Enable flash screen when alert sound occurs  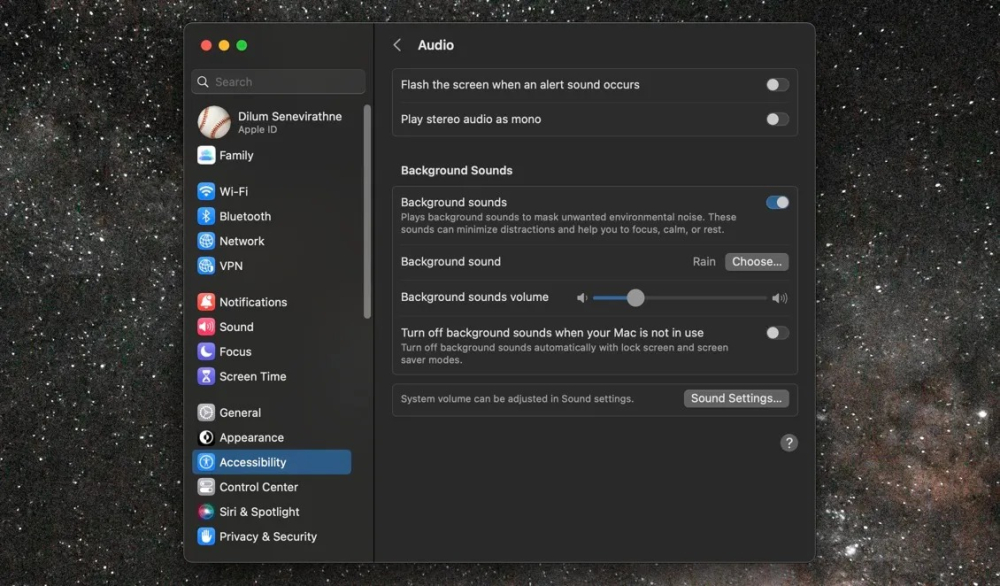click(777, 85)
